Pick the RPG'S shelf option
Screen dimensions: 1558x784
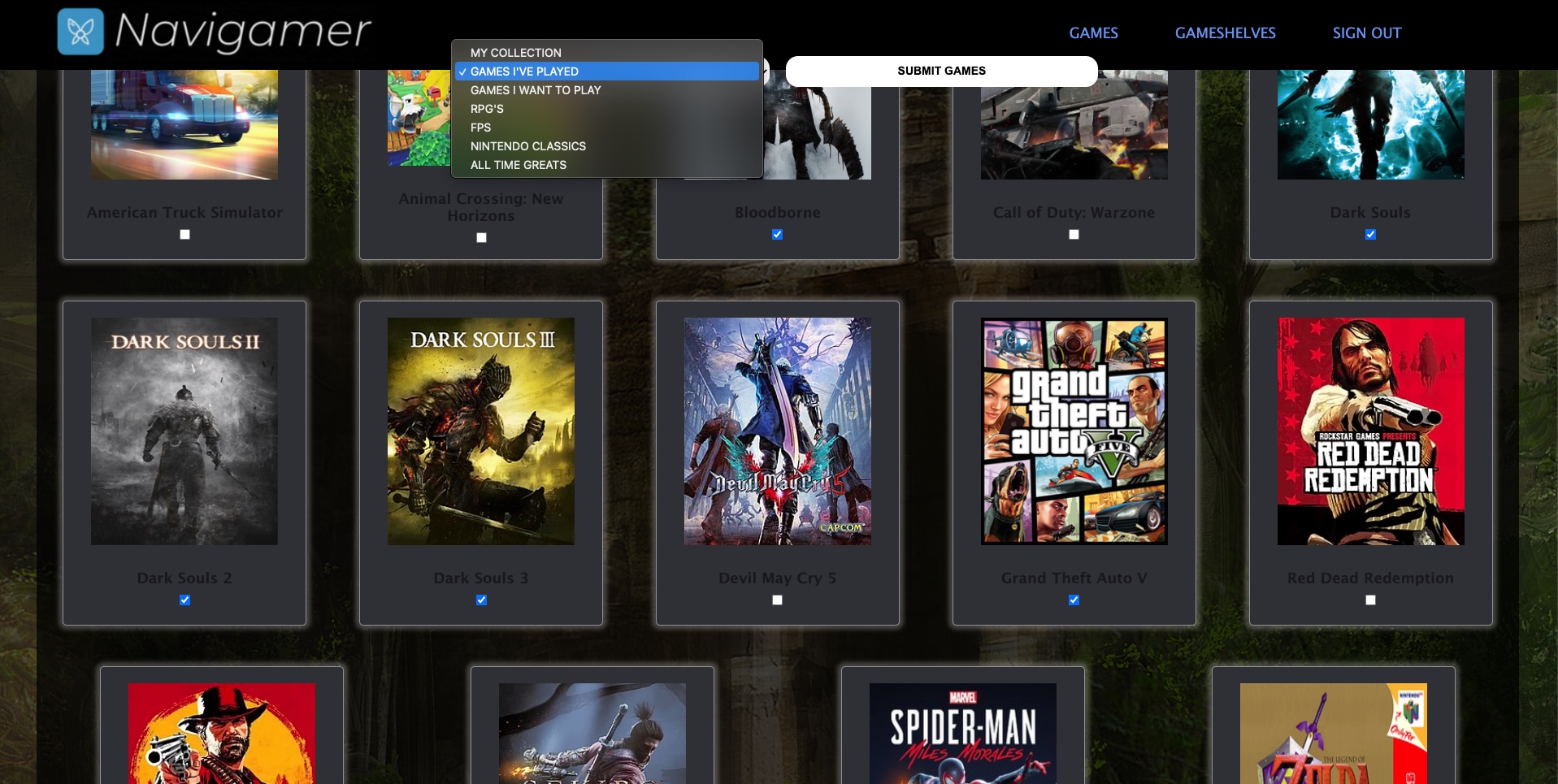coord(607,109)
